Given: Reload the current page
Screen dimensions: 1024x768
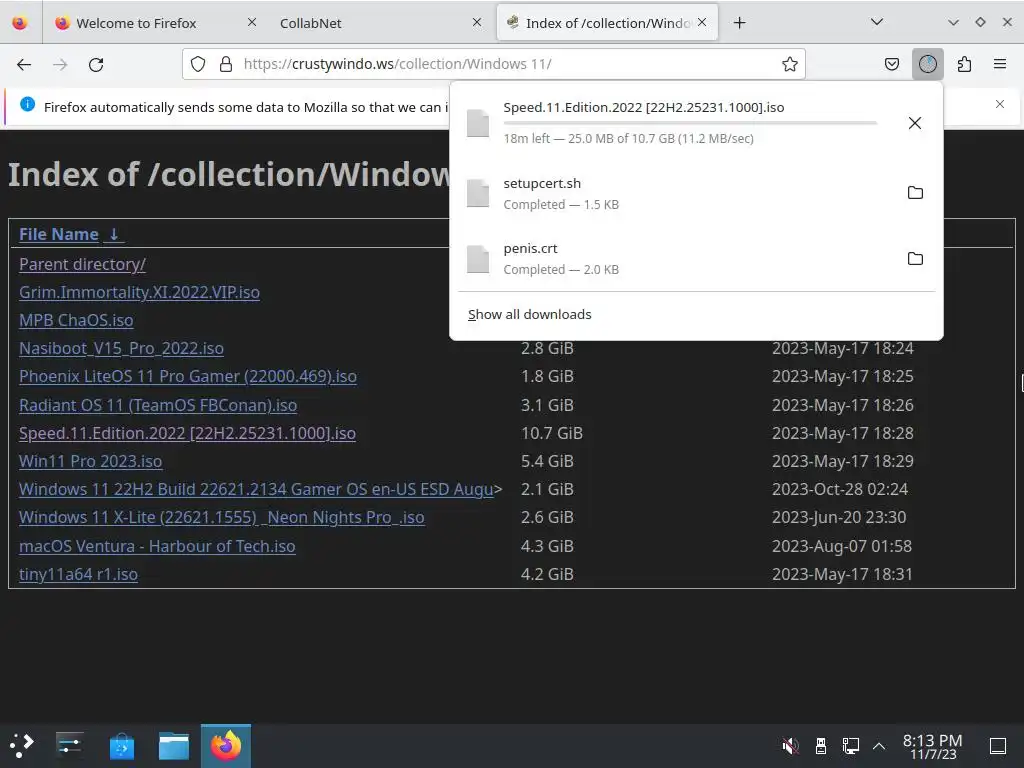Looking at the screenshot, I should [96, 64].
